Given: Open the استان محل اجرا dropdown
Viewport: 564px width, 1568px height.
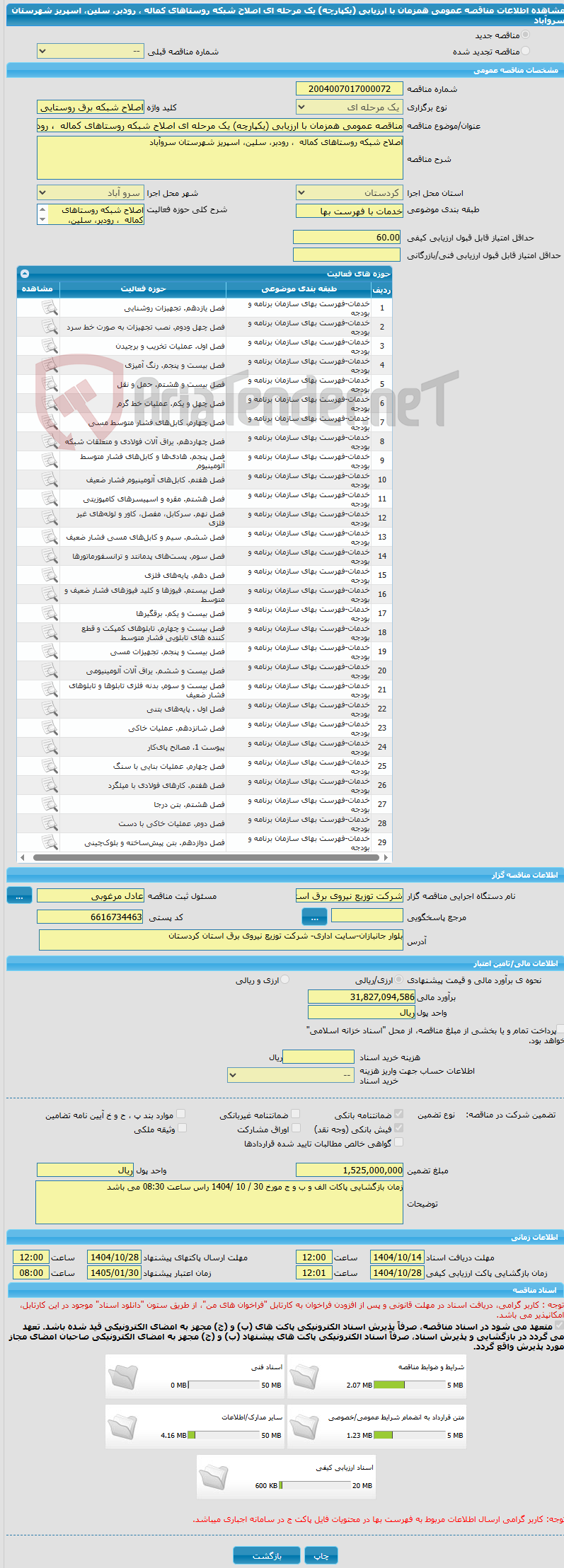Looking at the screenshot, I should 350,193.
